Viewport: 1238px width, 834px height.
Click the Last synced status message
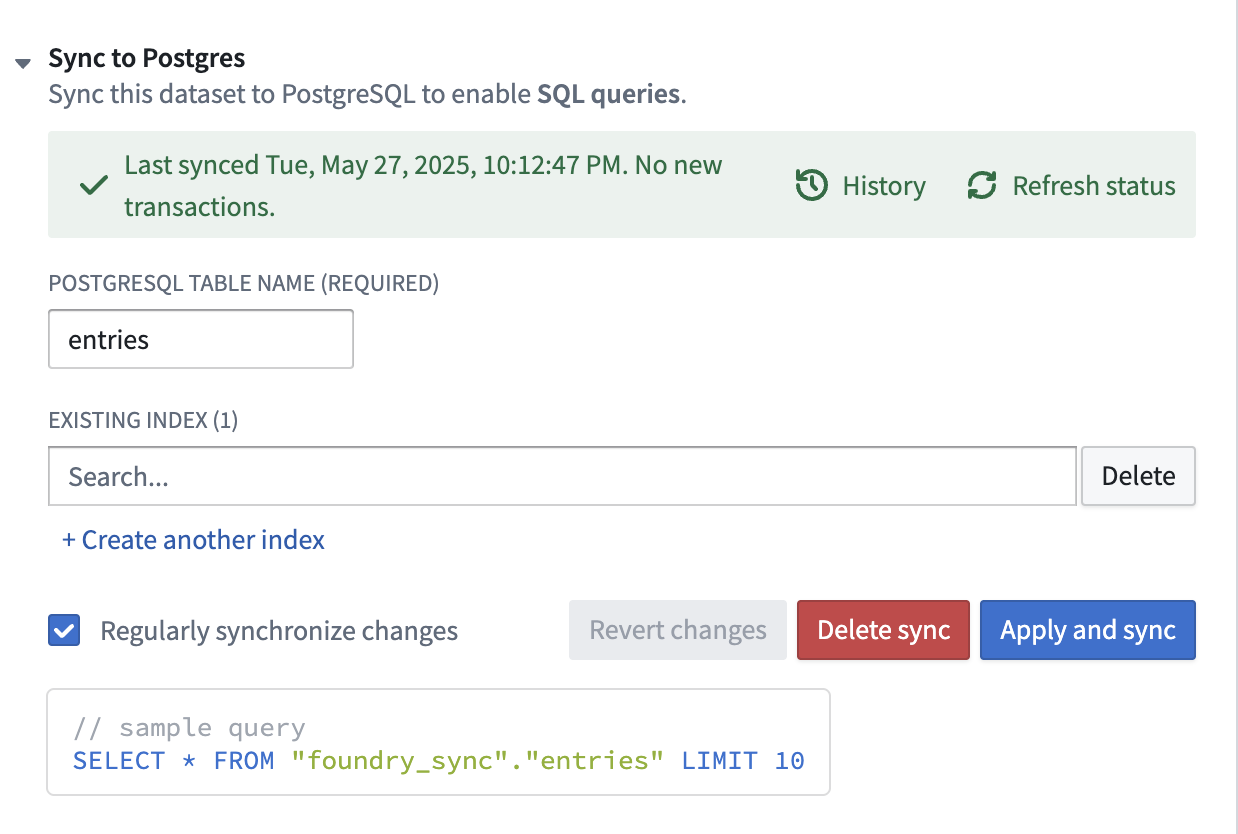point(423,186)
